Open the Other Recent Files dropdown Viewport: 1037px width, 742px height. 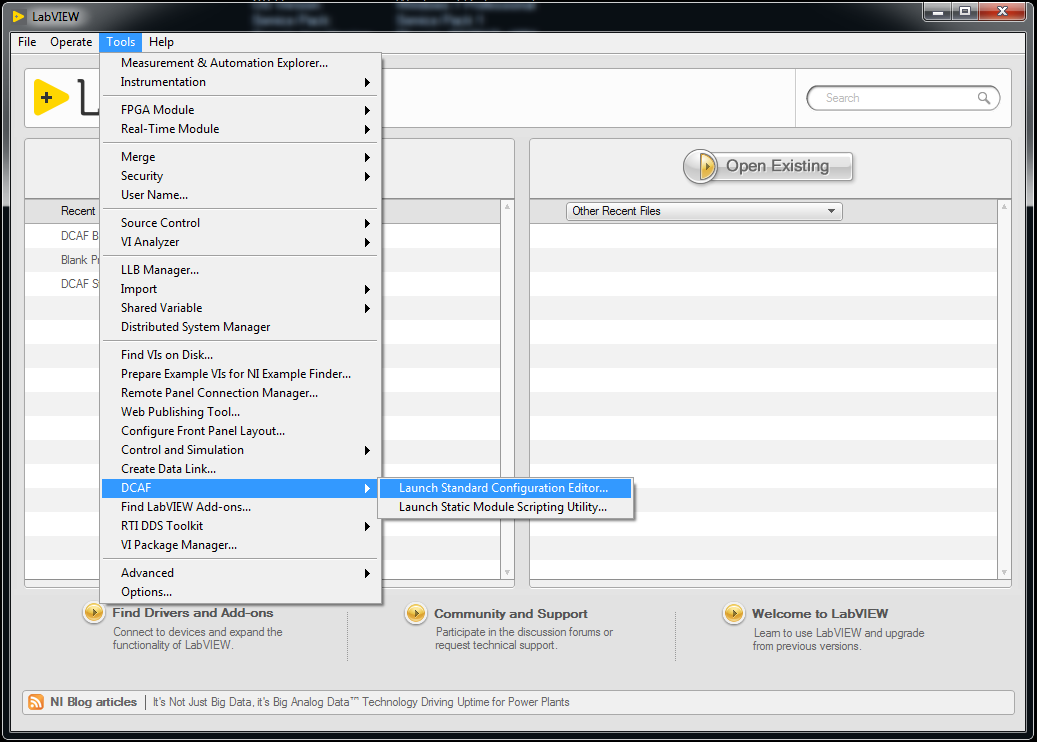tap(704, 211)
